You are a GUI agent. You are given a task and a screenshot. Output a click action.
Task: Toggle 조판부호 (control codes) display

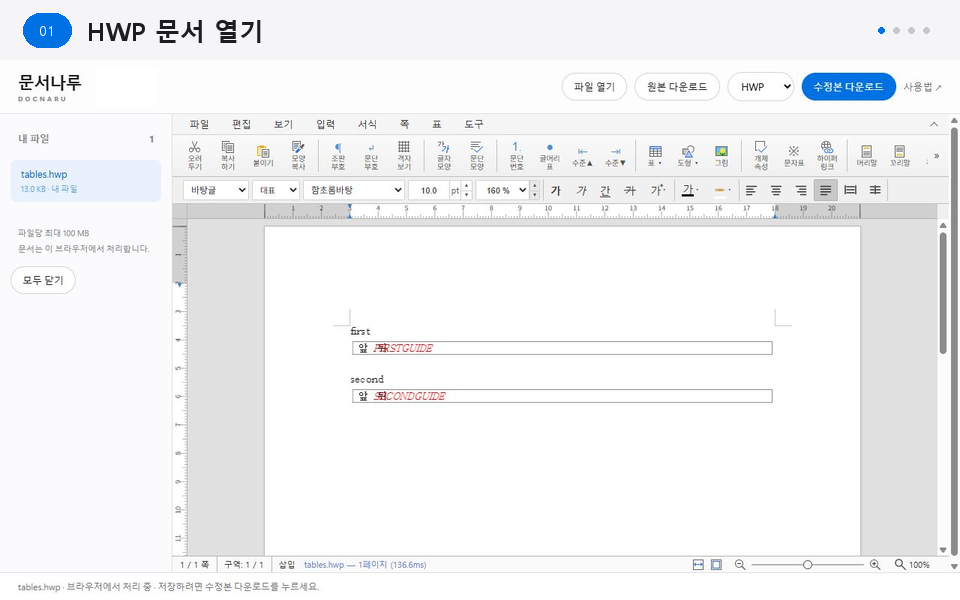pos(338,155)
